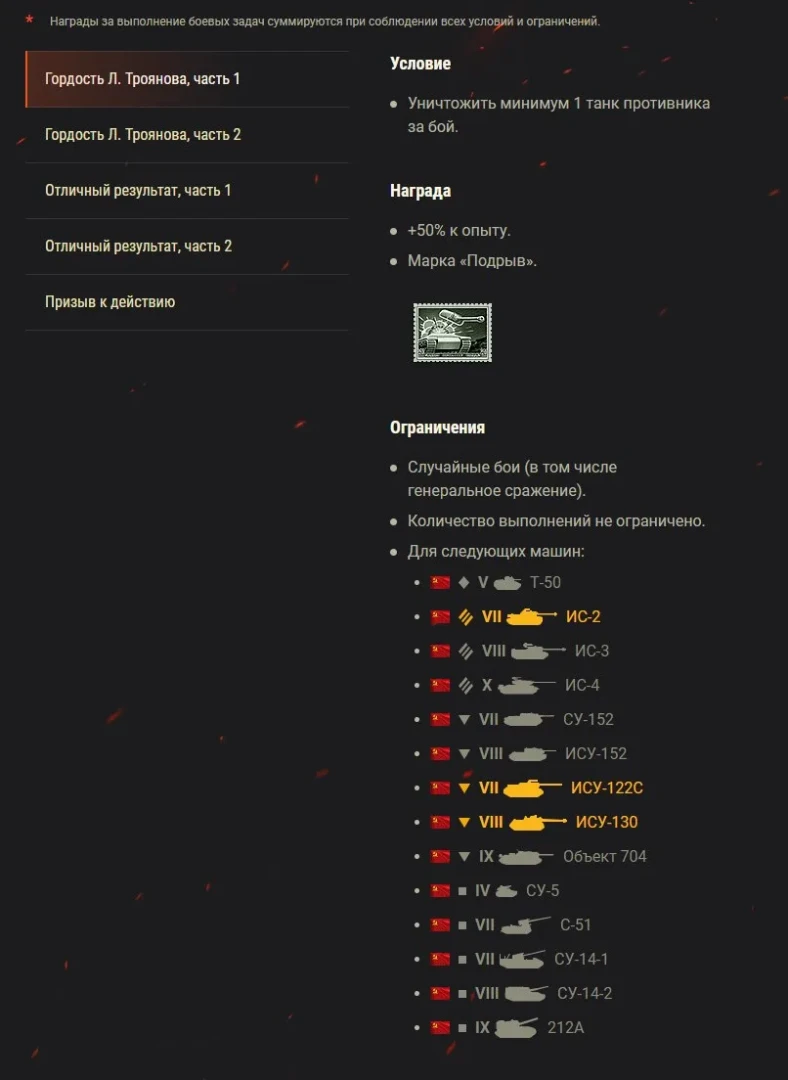Click the T-50 tank silhouette icon
This screenshot has height=1080, width=788.
click(x=507, y=583)
